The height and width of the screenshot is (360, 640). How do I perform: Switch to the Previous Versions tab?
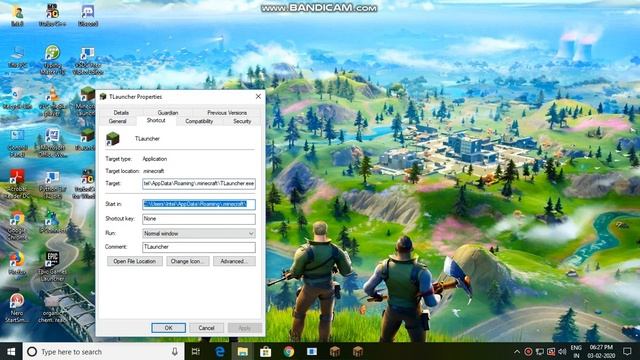(x=227, y=113)
